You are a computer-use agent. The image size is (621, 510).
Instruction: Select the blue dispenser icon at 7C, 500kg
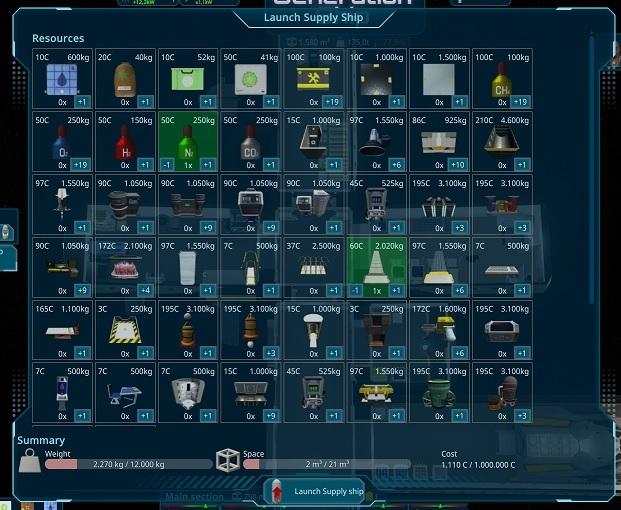pyautogui.click(x=62, y=393)
